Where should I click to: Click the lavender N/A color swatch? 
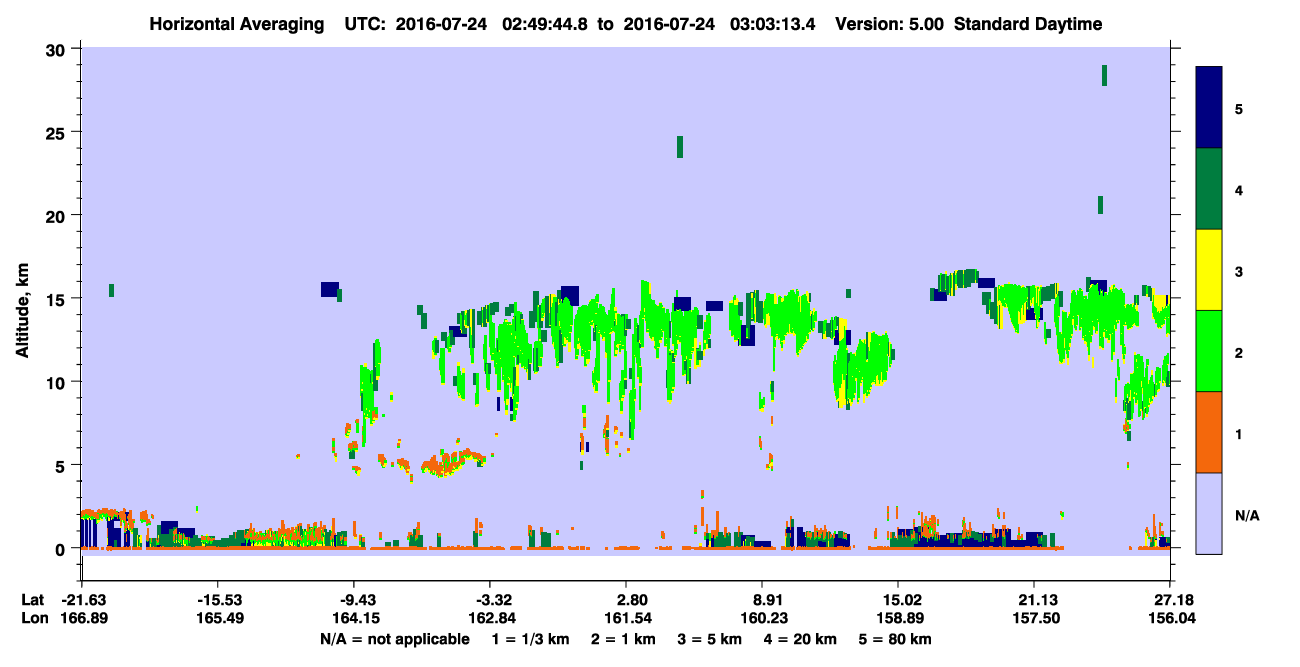coord(1209,513)
